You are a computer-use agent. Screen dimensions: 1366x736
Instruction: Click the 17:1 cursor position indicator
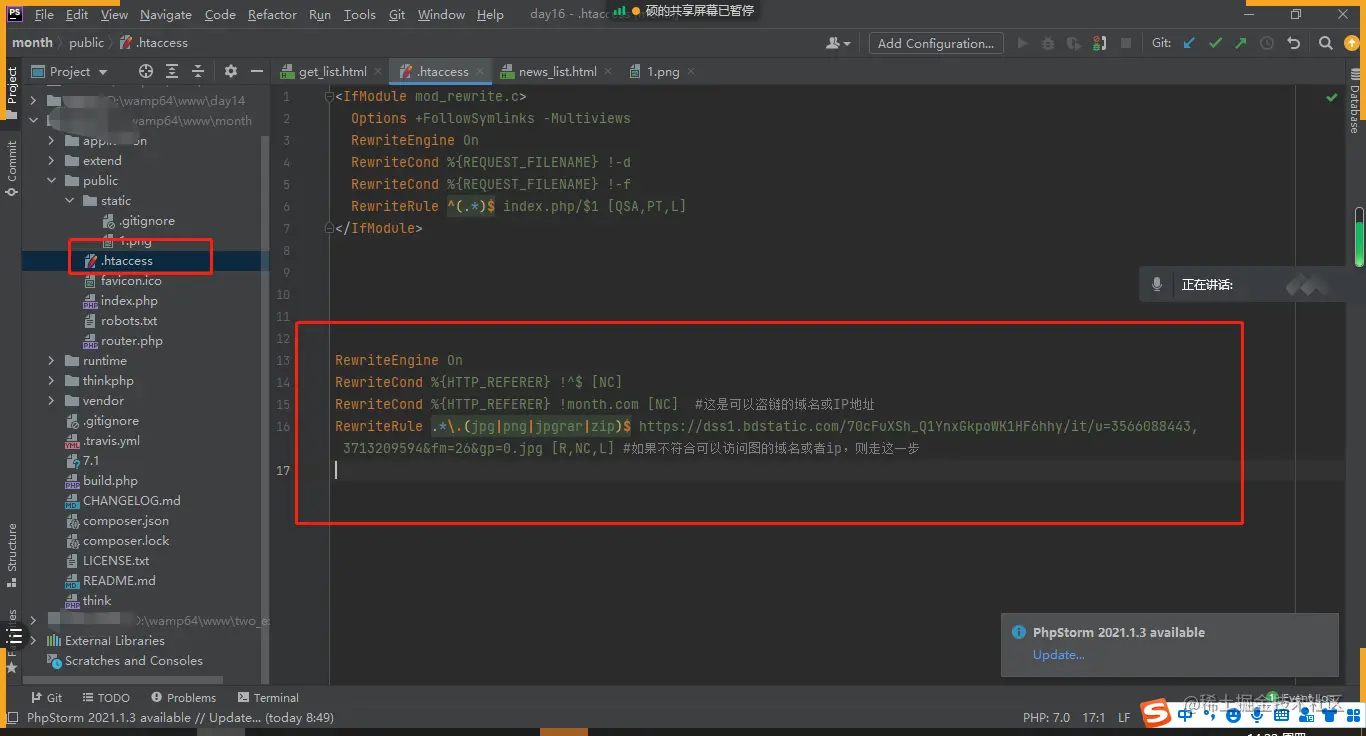point(1093,718)
